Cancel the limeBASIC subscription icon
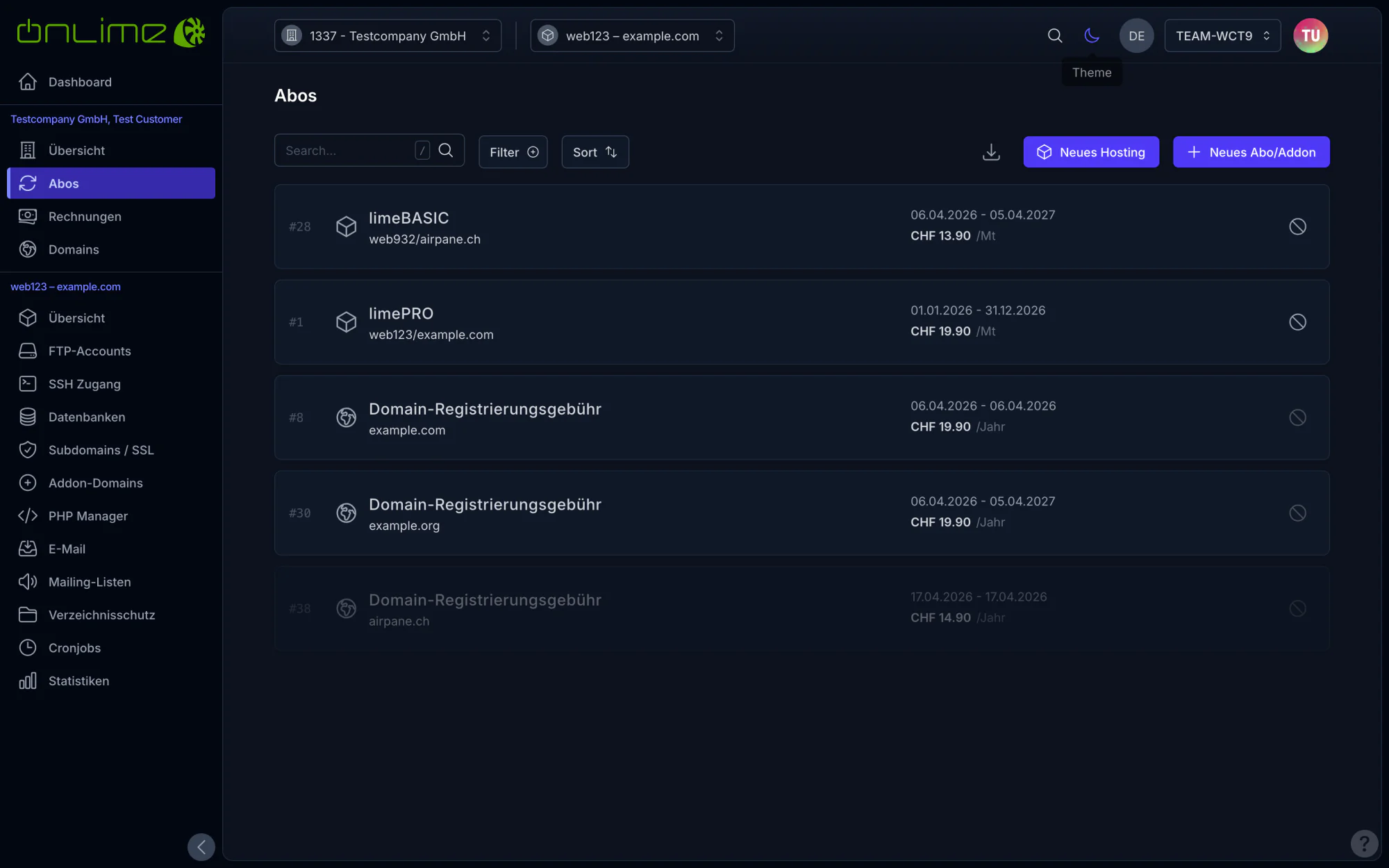 [1297, 226]
